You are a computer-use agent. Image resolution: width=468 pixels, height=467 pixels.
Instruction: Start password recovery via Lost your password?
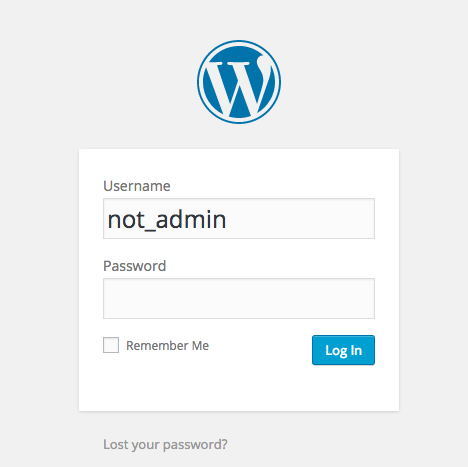(x=165, y=445)
